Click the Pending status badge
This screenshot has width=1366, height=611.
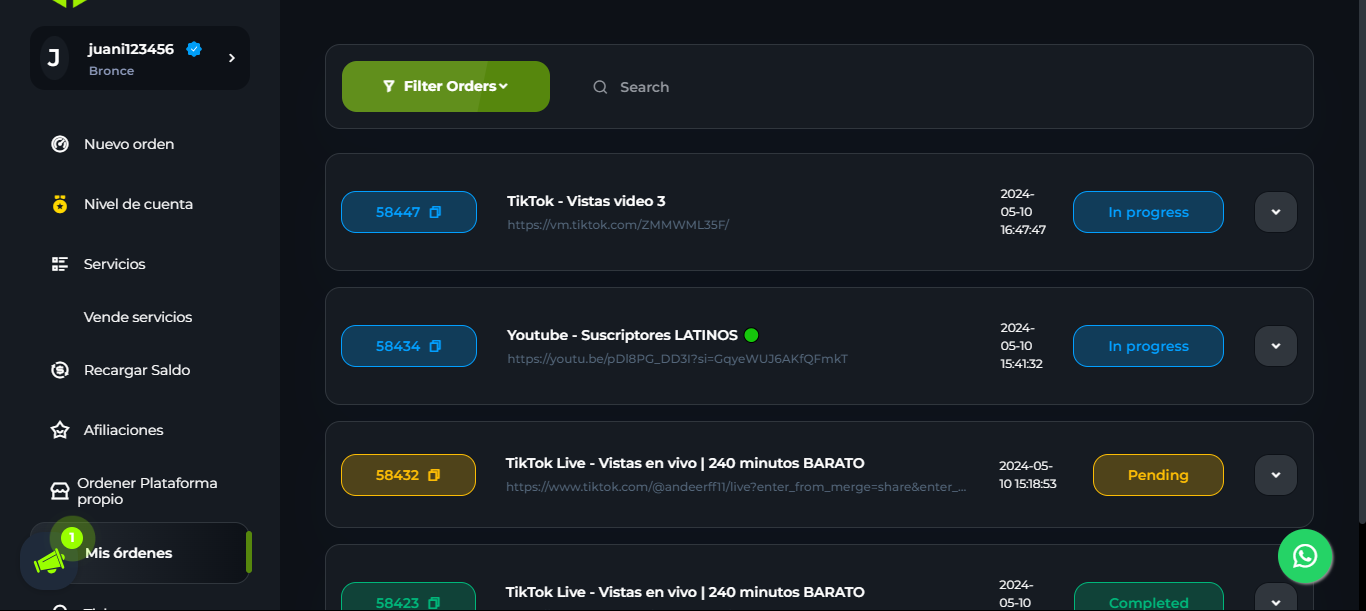[1157, 475]
